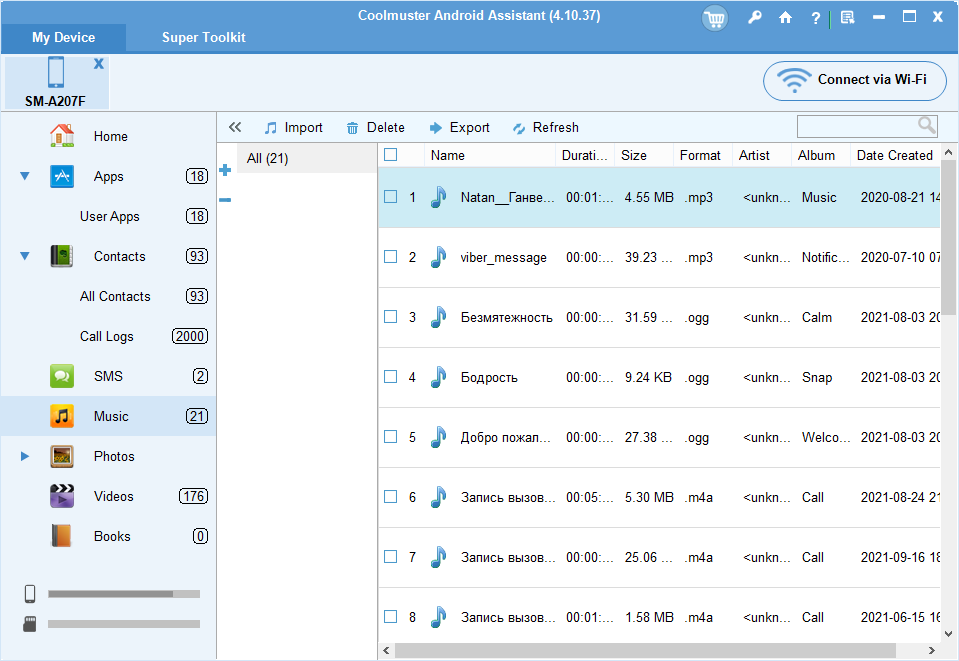Check the box for track 7
The image size is (959, 661).
[390, 556]
